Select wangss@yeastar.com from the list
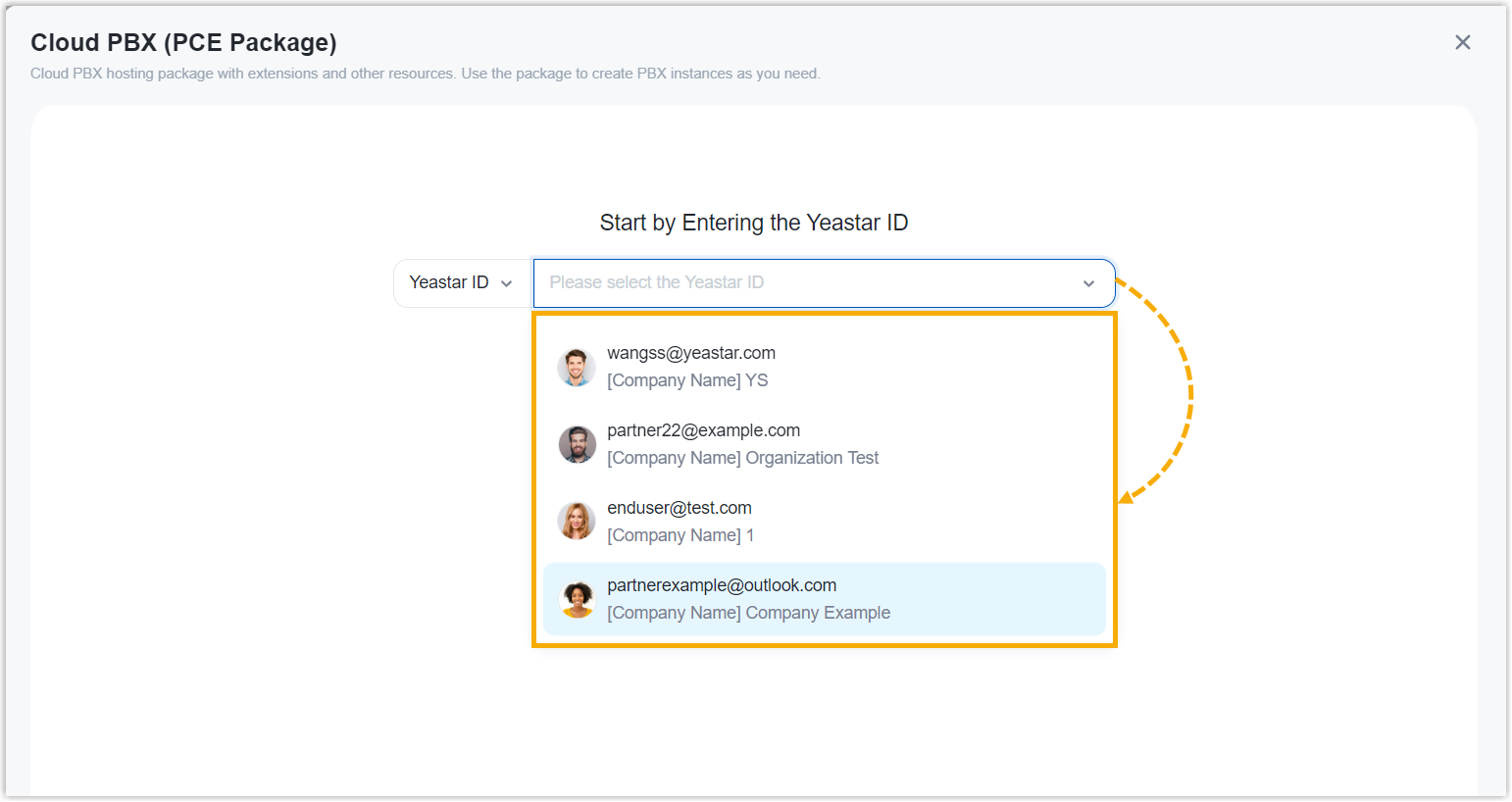This screenshot has width=1512, height=802. click(690, 353)
